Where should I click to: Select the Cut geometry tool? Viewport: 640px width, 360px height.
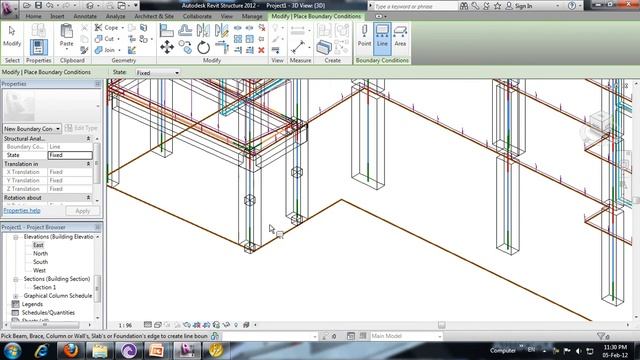click(105, 39)
